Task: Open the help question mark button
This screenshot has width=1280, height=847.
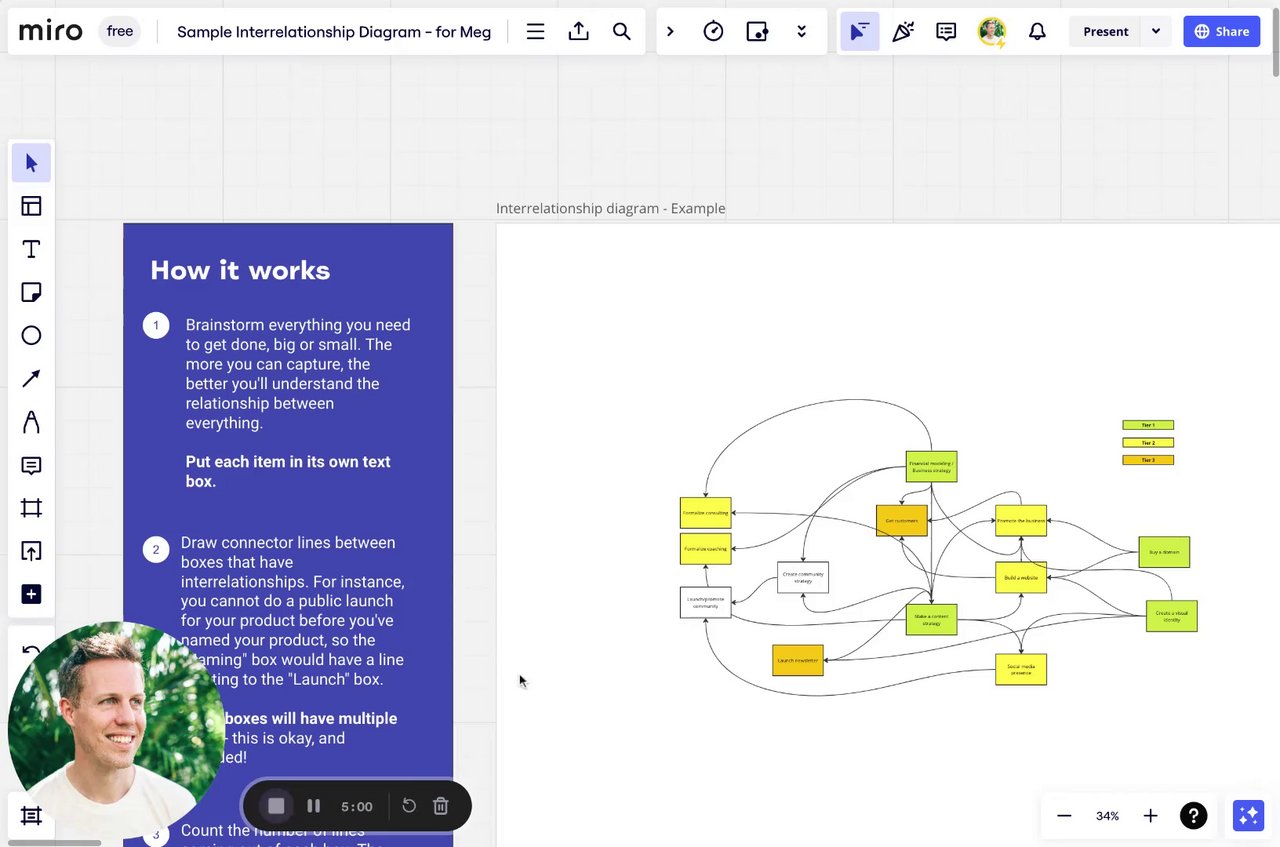Action: pyautogui.click(x=1193, y=816)
